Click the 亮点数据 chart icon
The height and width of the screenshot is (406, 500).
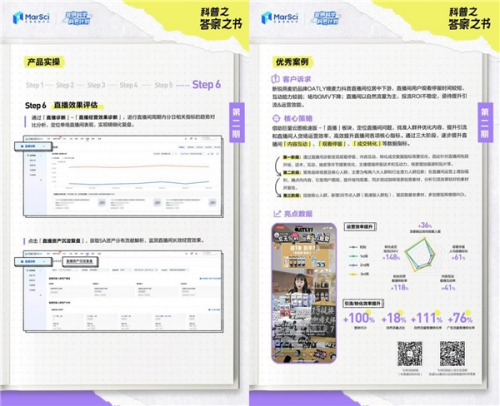(277, 214)
